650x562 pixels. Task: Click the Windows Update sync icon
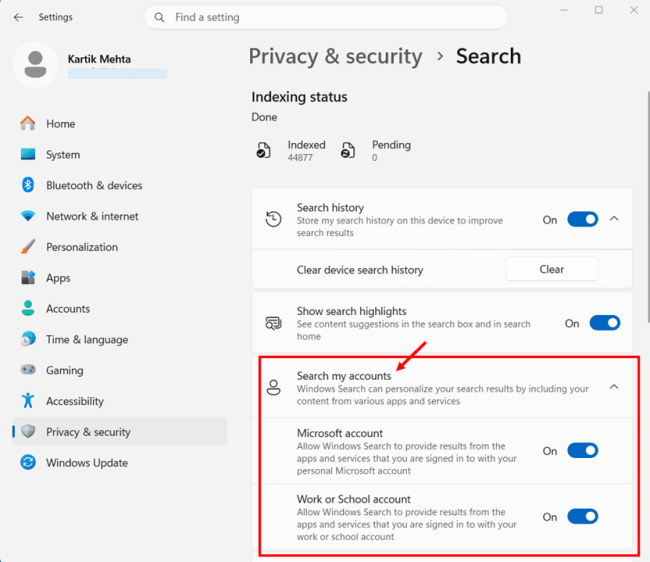tap(28, 462)
